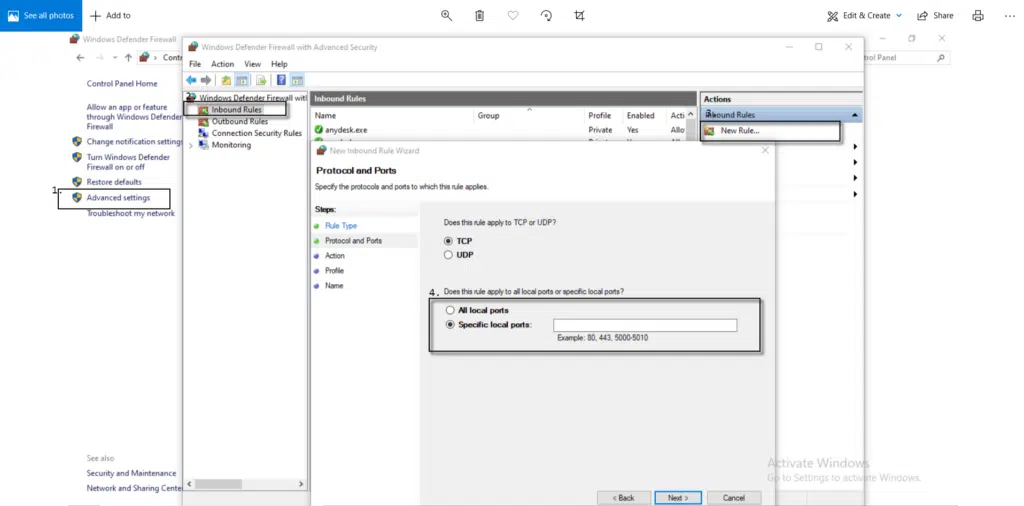Image resolution: width=1024 pixels, height=506 pixels.
Task: Click the blue help question mark icon
Action: [x=281, y=80]
